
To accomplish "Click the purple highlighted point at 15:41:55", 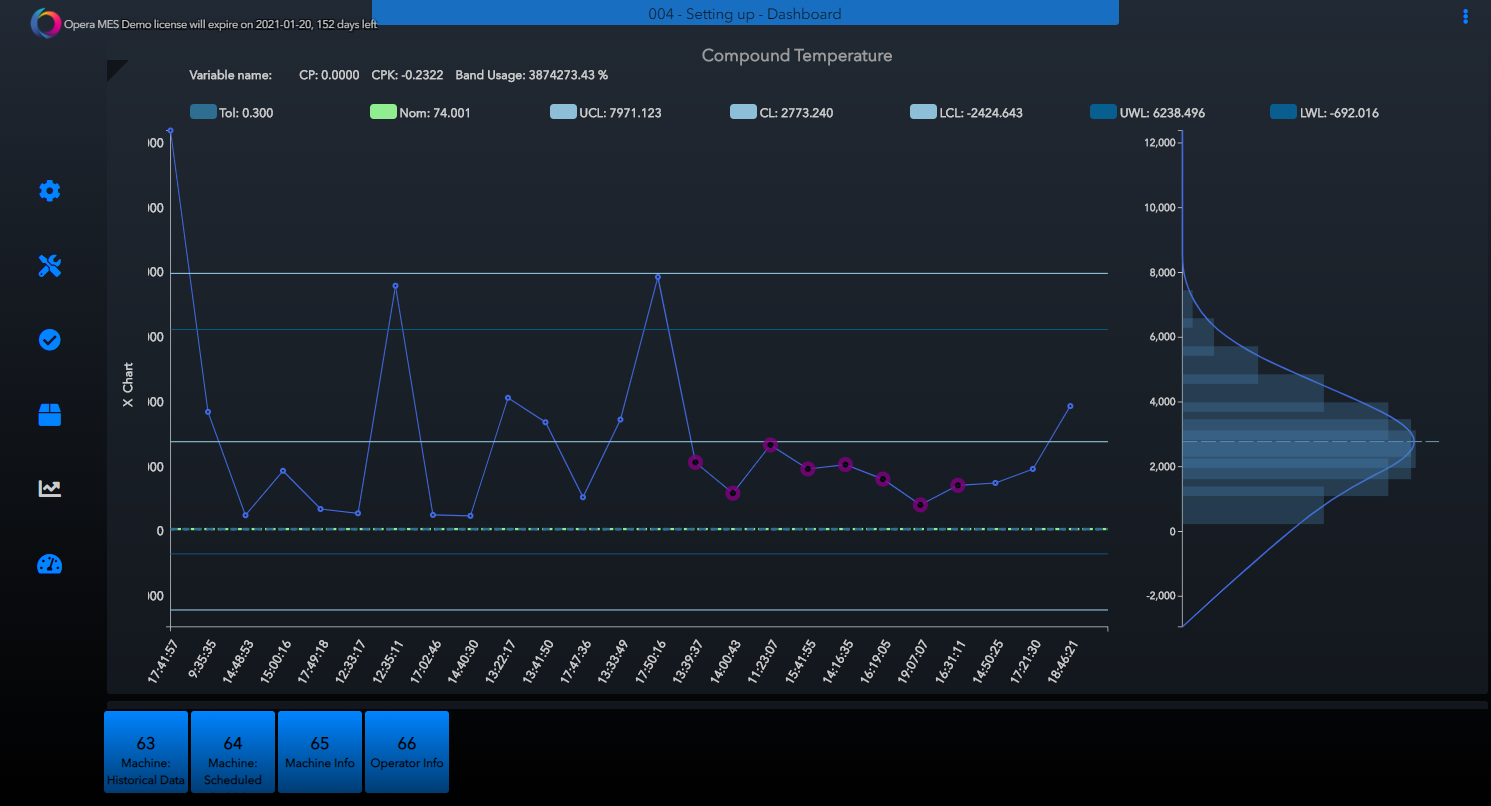I will tap(808, 469).
